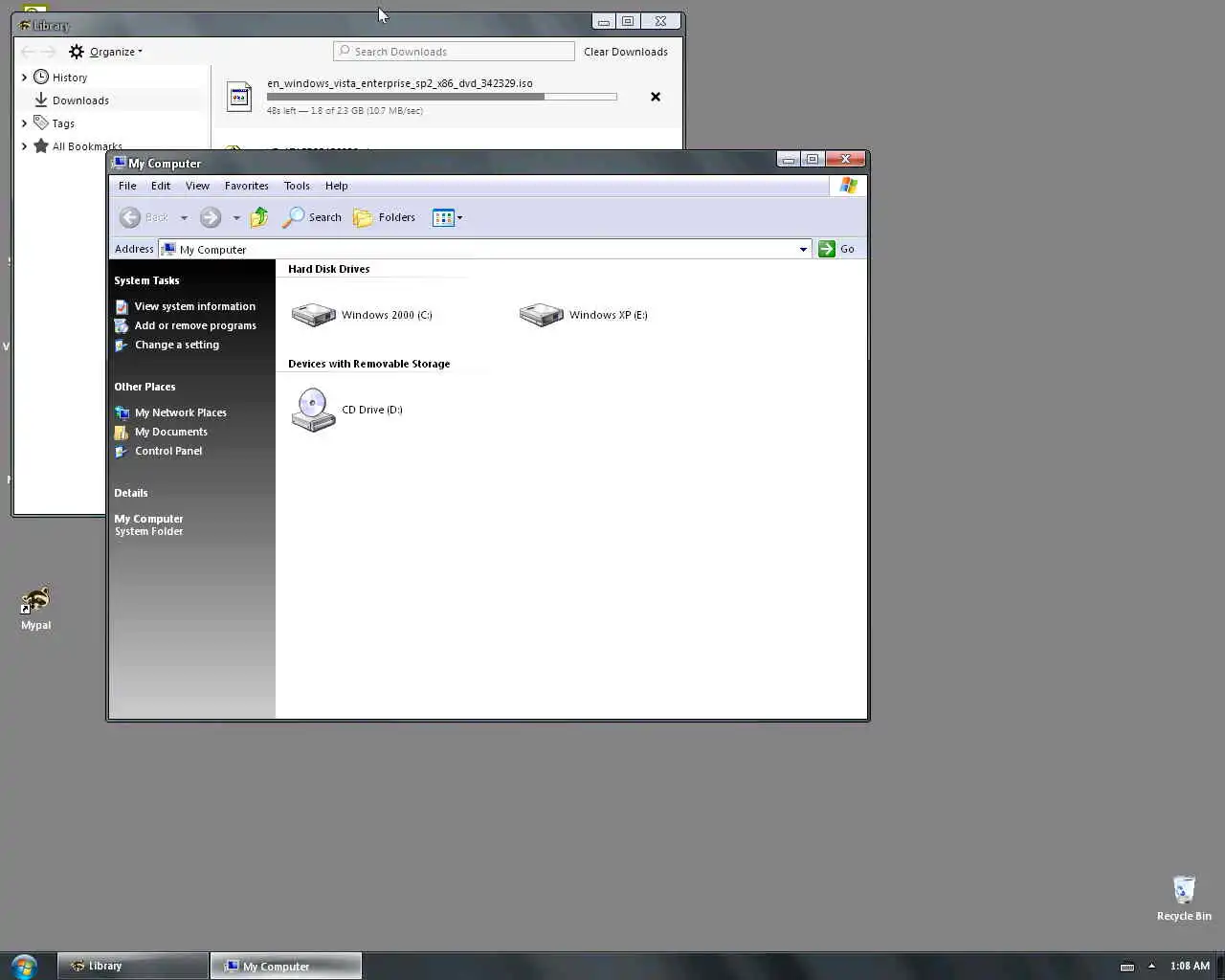Cancel the Vista ISO download
This screenshot has width=1225, height=980.
656,97
